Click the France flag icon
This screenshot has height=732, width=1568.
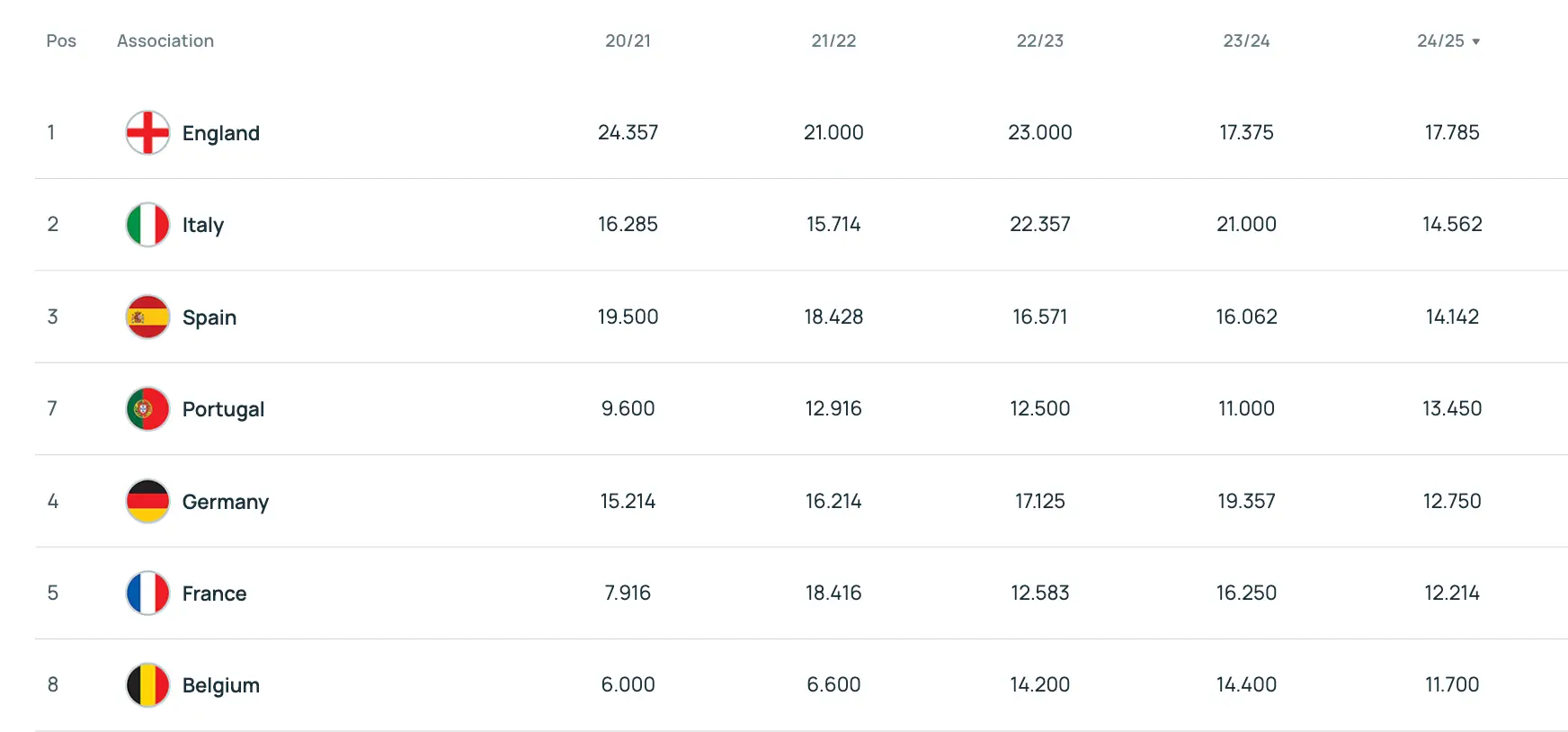click(147, 594)
